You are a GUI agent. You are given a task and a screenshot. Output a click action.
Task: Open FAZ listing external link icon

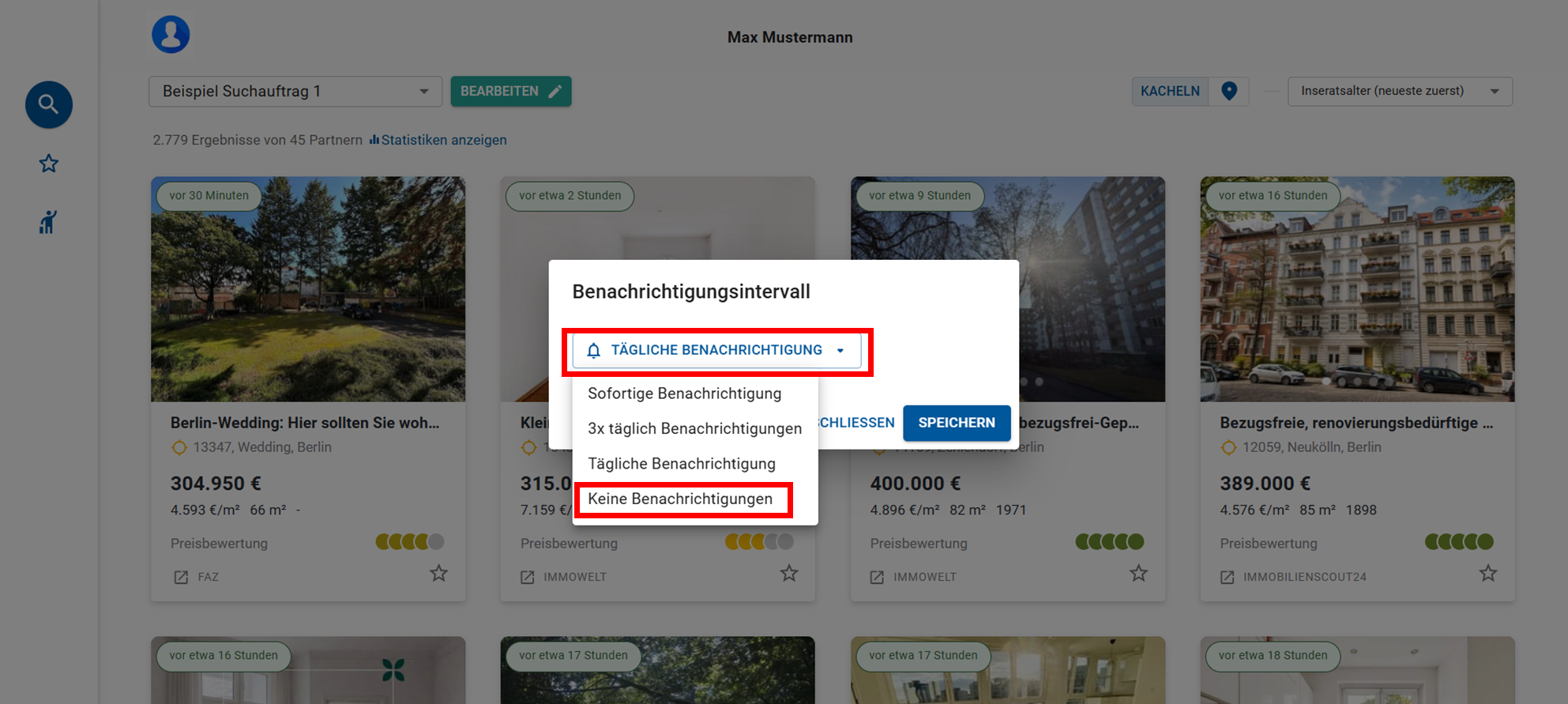click(x=181, y=577)
